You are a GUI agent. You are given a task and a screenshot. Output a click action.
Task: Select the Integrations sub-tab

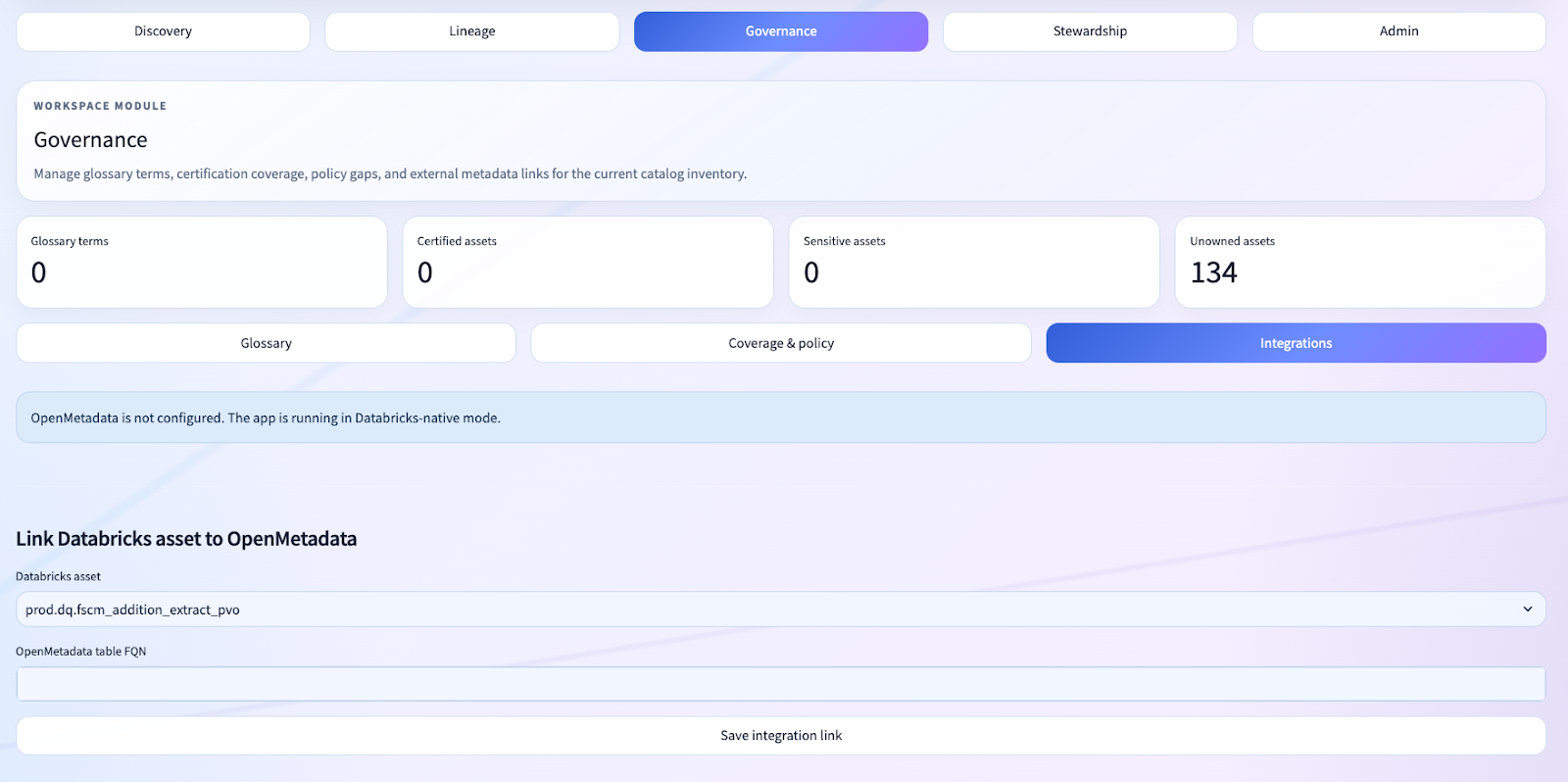point(1295,343)
